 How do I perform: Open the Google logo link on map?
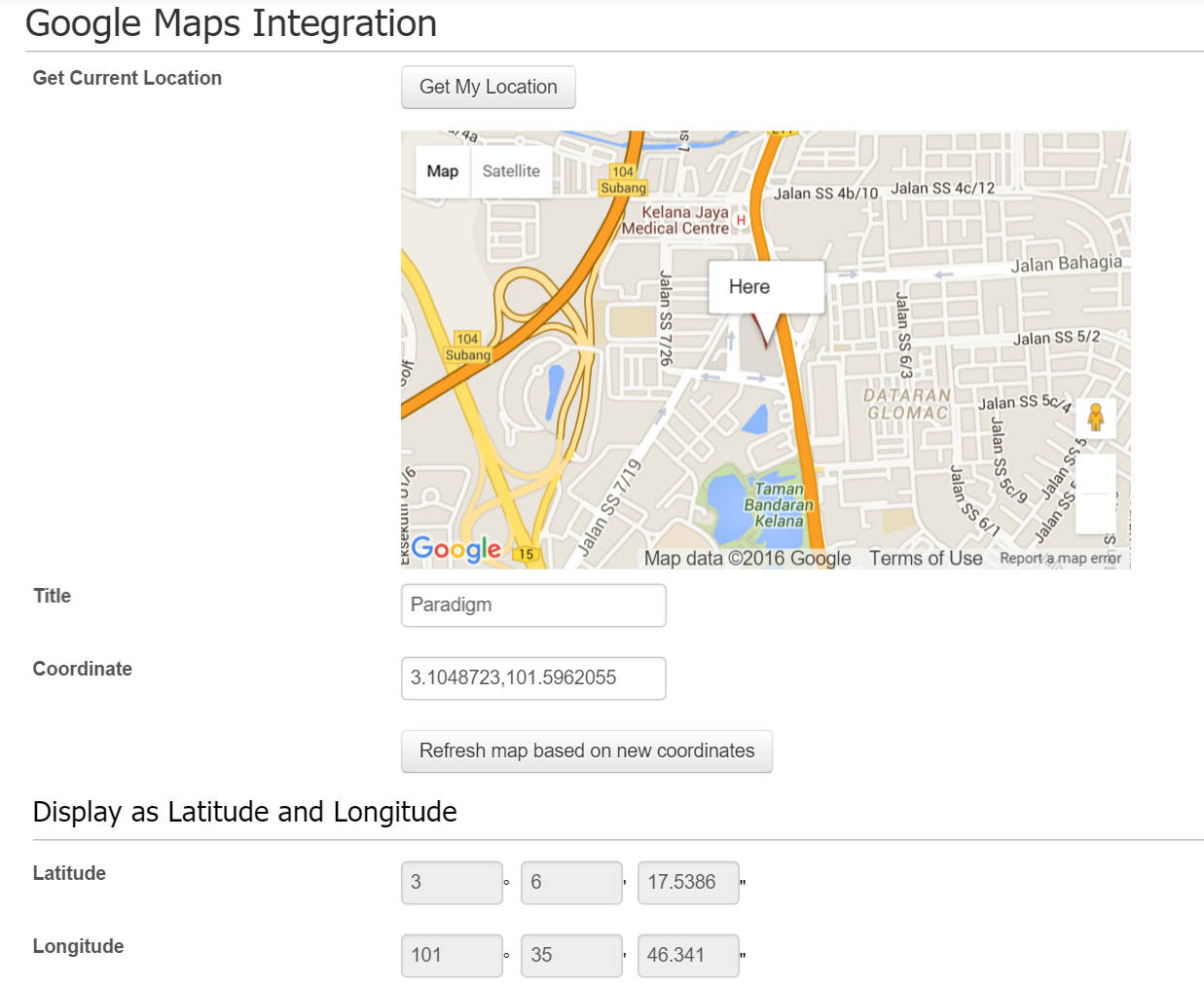coord(456,549)
